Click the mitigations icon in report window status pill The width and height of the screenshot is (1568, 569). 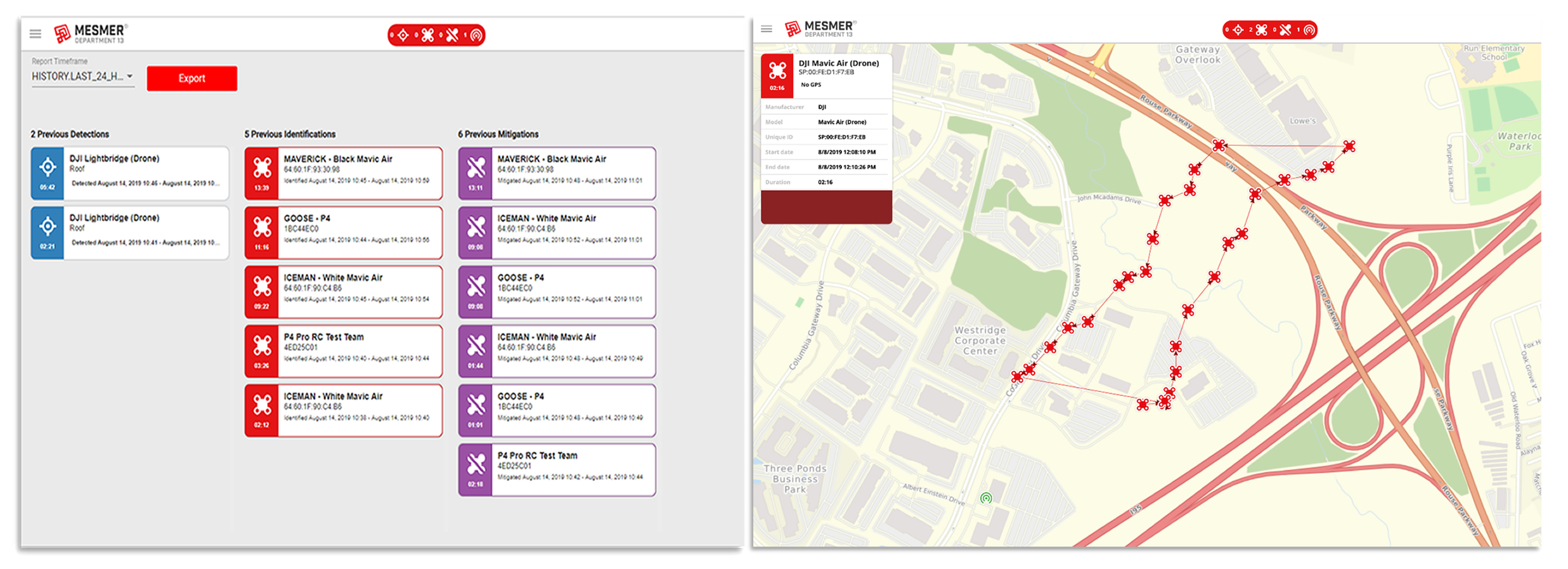(452, 35)
